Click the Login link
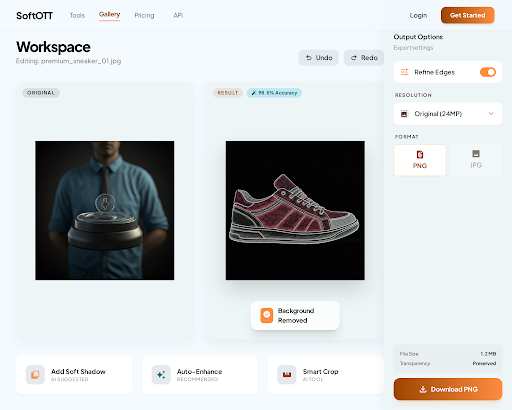The image size is (512, 410). (x=418, y=15)
